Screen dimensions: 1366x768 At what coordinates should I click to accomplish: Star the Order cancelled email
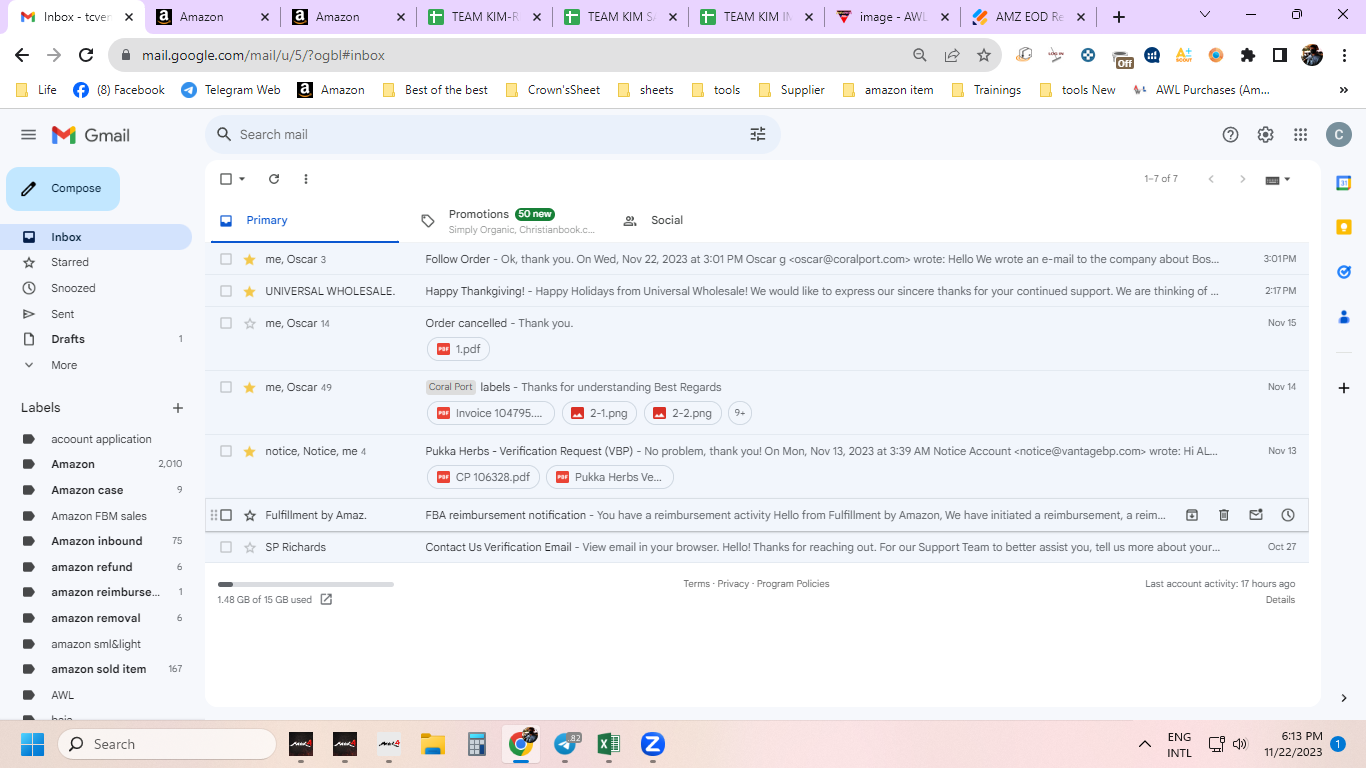point(250,323)
